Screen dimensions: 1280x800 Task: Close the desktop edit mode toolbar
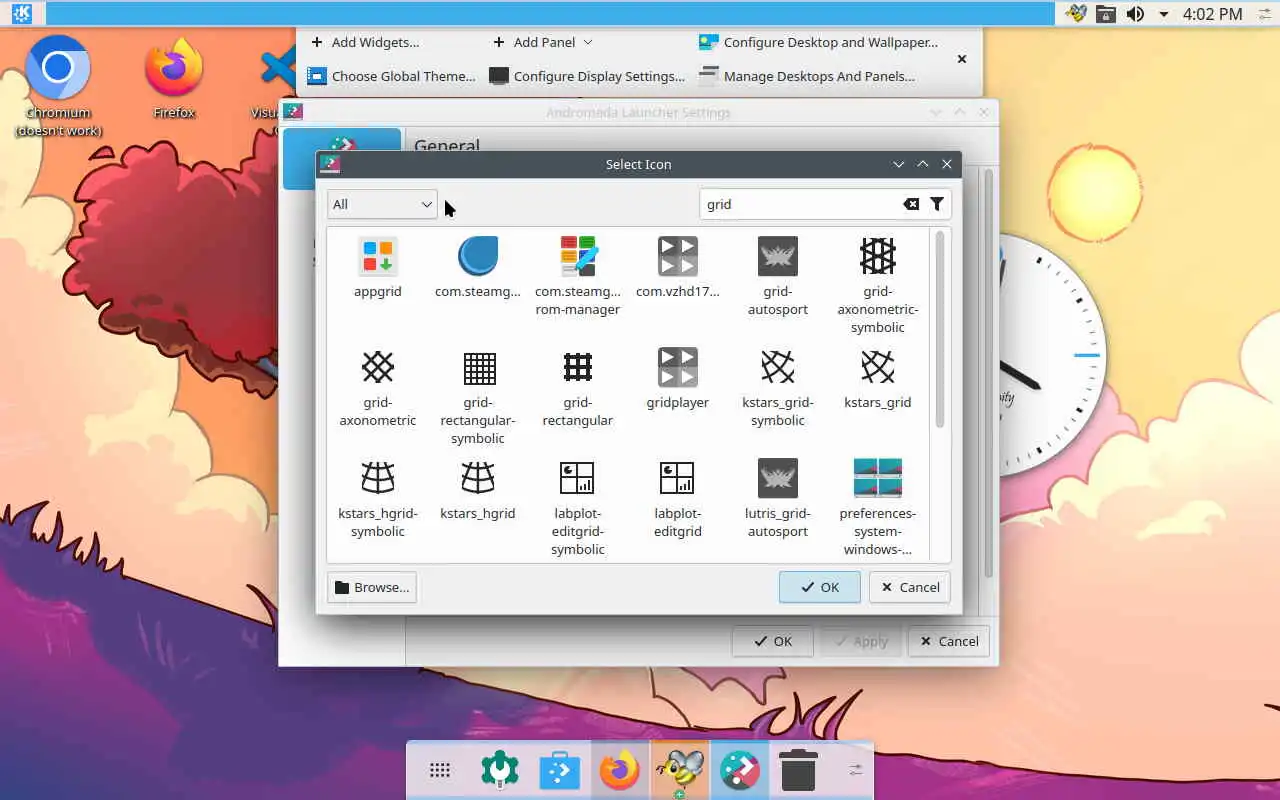point(962,59)
